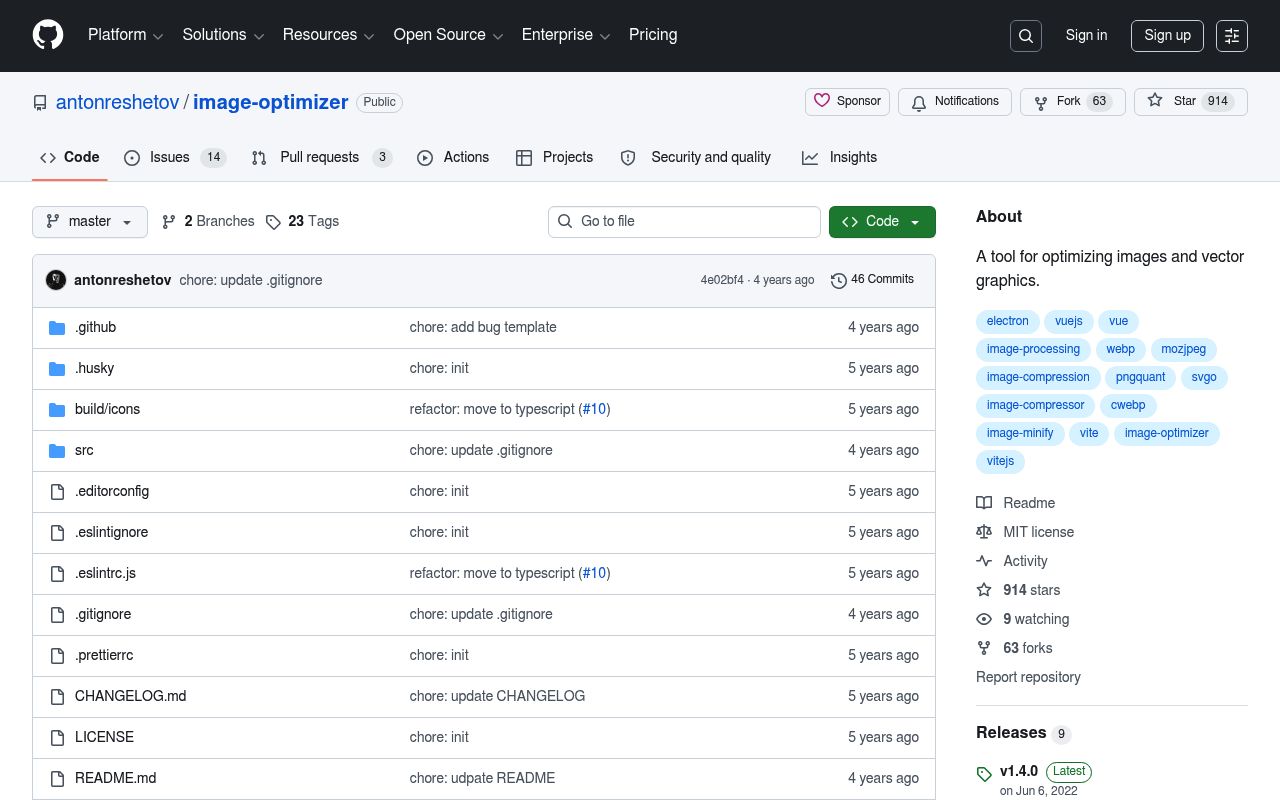Open the Pull requests tab
This screenshot has height=800, width=1280.
click(319, 157)
